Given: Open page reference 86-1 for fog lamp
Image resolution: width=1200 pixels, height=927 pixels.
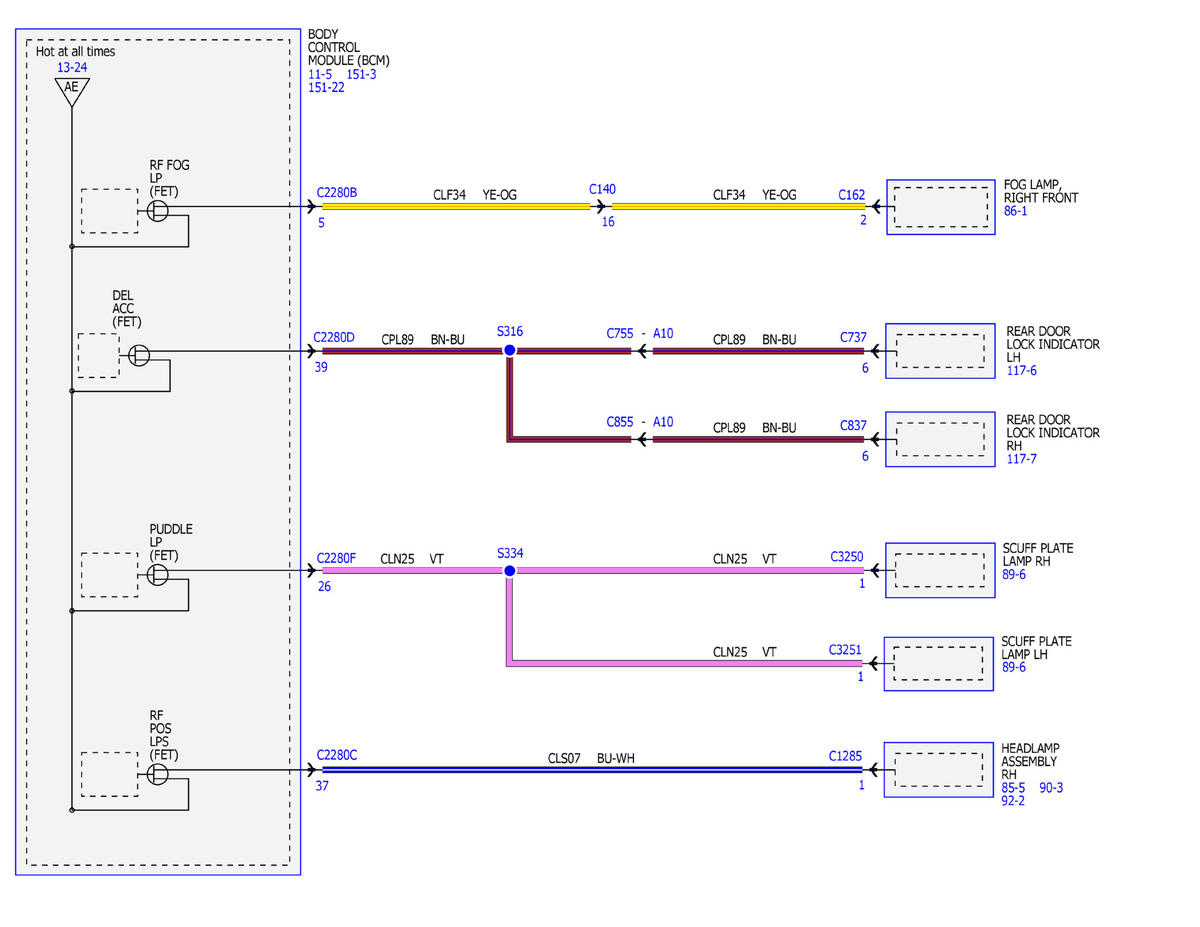Looking at the screenshot, I should pyautogui.click(x=1016, y=212).
